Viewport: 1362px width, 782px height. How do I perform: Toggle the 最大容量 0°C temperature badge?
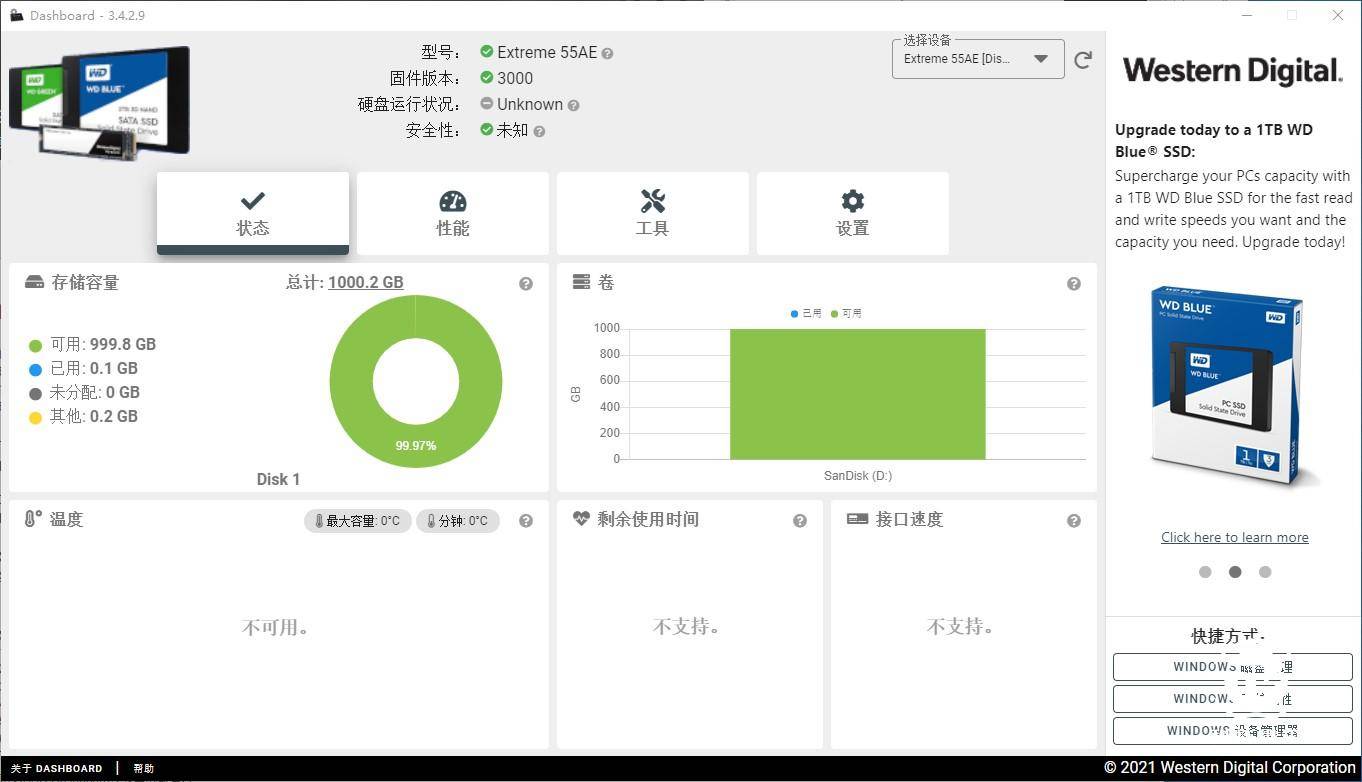click(x=357, y=520)
